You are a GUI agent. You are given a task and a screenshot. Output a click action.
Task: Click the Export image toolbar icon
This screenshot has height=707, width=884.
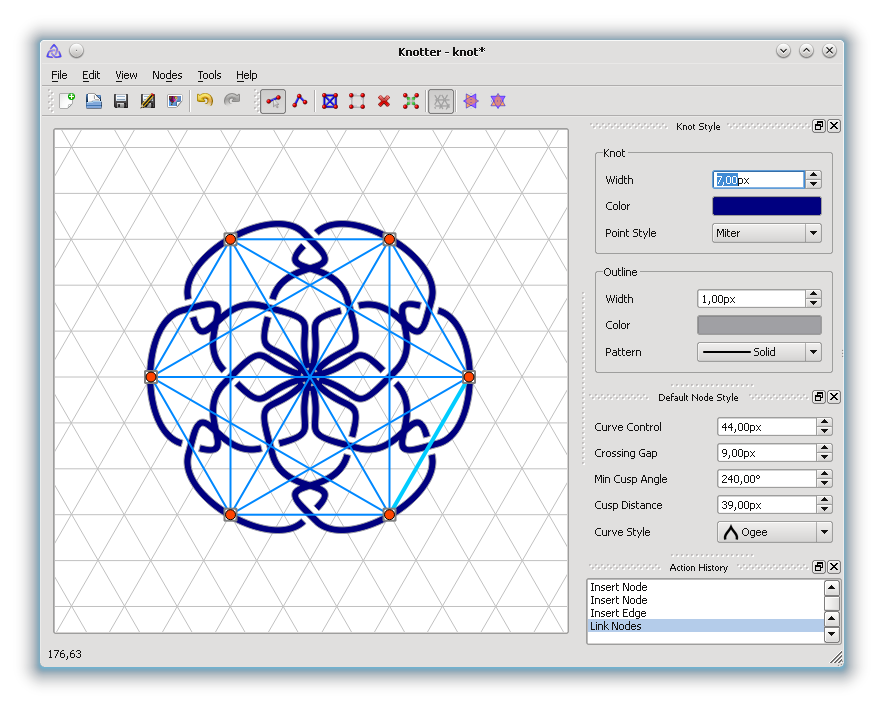click(175, 101)
